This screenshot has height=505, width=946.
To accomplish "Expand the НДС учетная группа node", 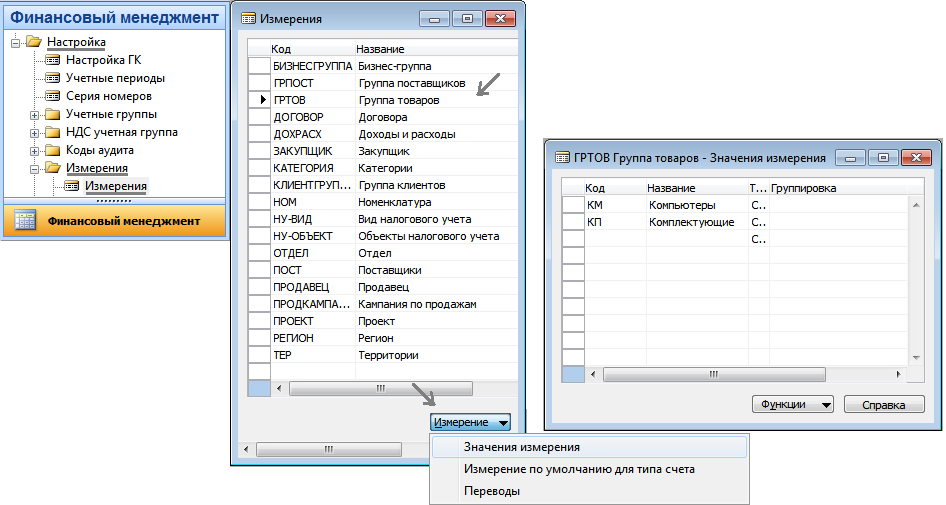I will point(34,133).
